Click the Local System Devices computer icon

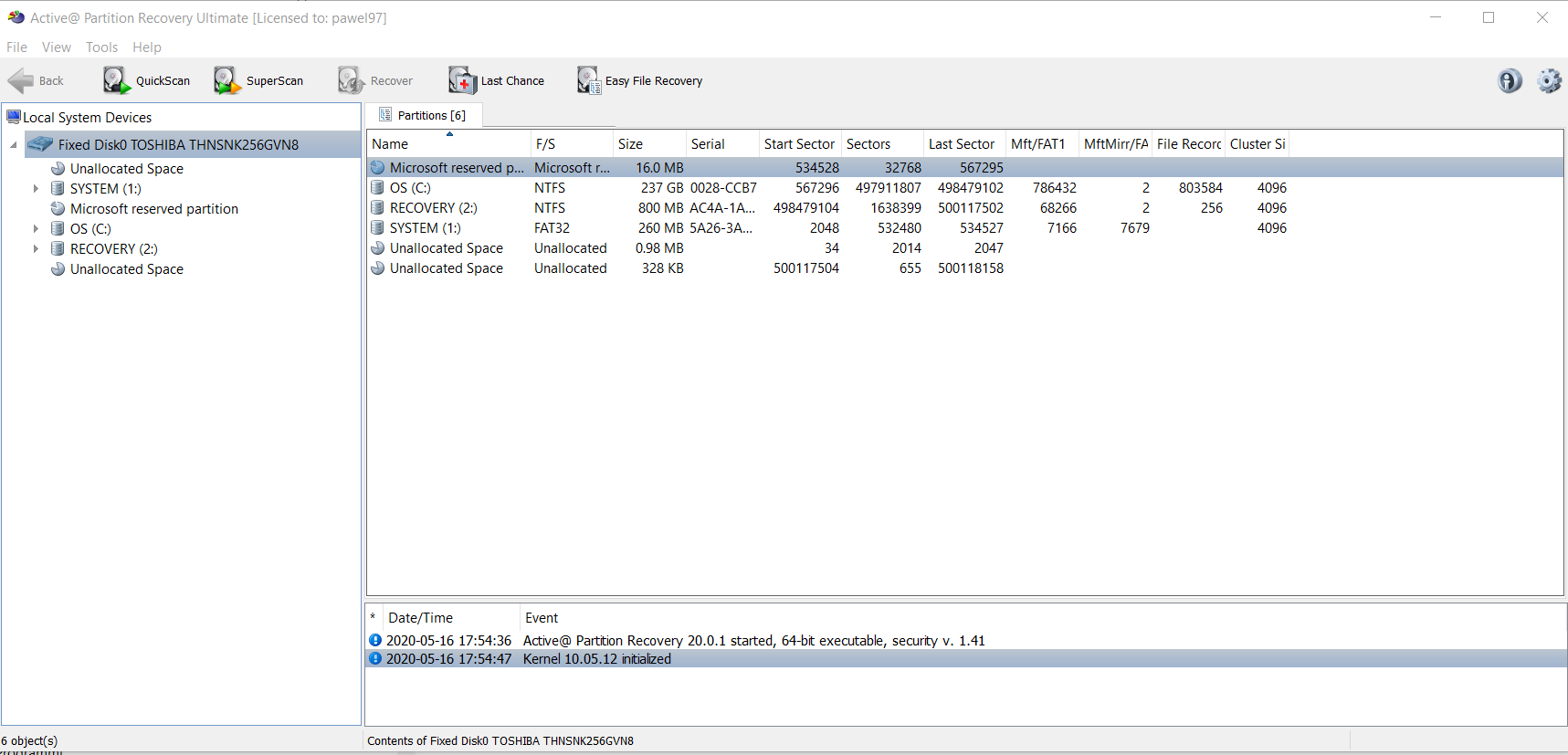13,117
